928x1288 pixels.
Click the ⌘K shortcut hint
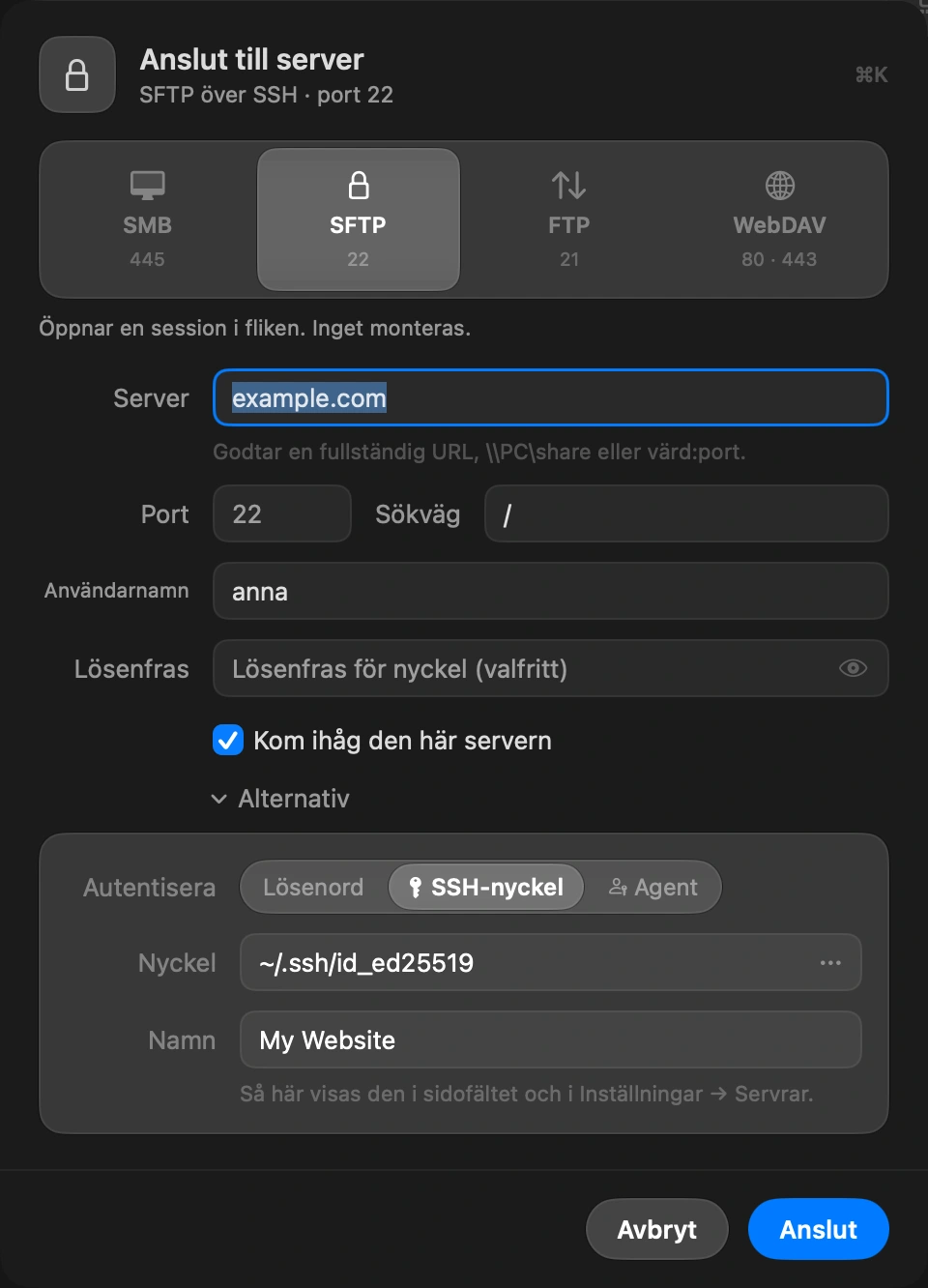(871, 74)
